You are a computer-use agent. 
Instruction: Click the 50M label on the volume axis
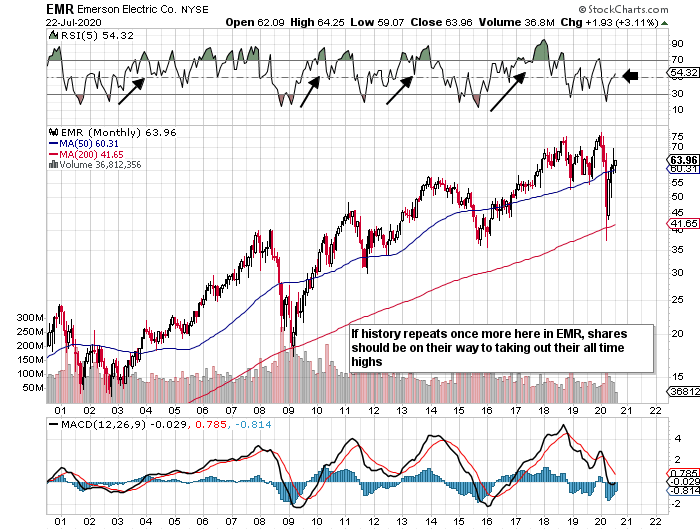(x=33, y=388)
